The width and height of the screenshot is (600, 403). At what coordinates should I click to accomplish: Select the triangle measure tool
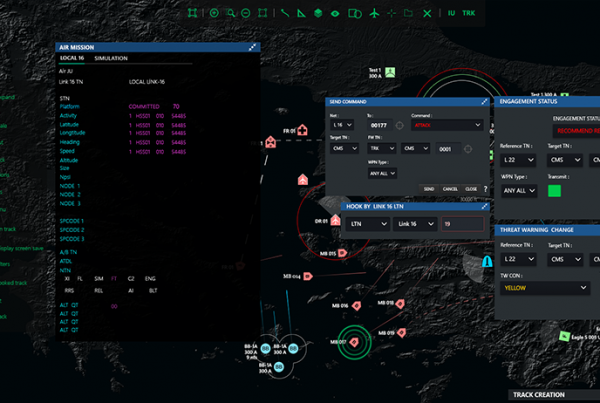click(x=301, y=13)
